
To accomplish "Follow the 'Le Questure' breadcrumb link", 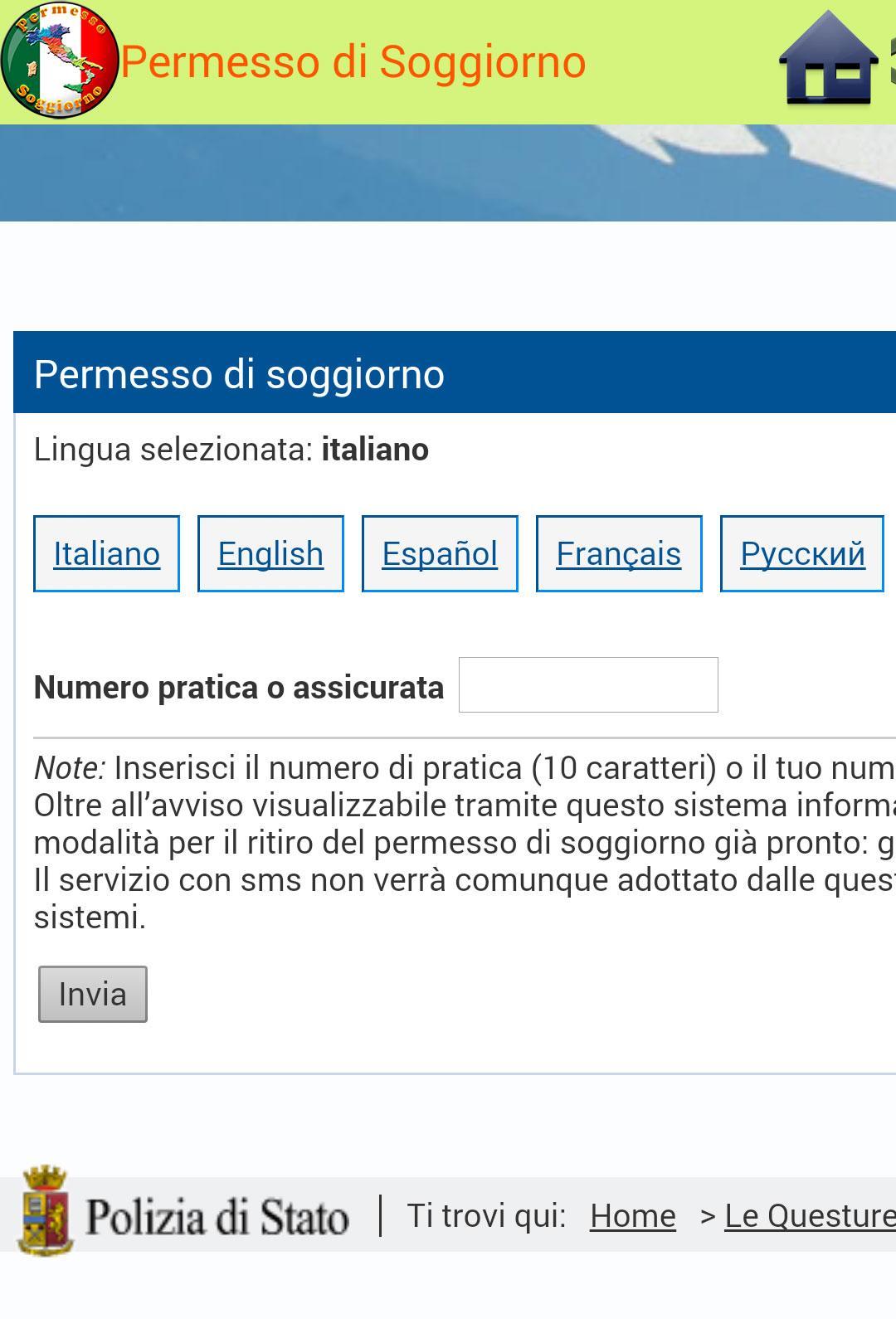I will (809, 1215).
